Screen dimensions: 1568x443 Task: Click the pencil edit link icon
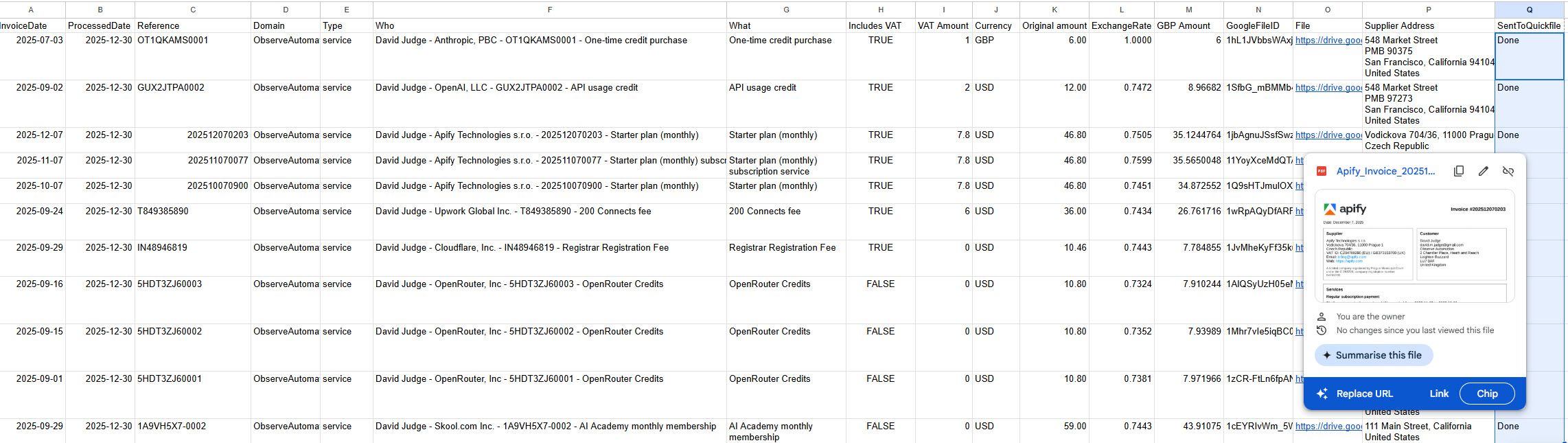(1484, 171)
